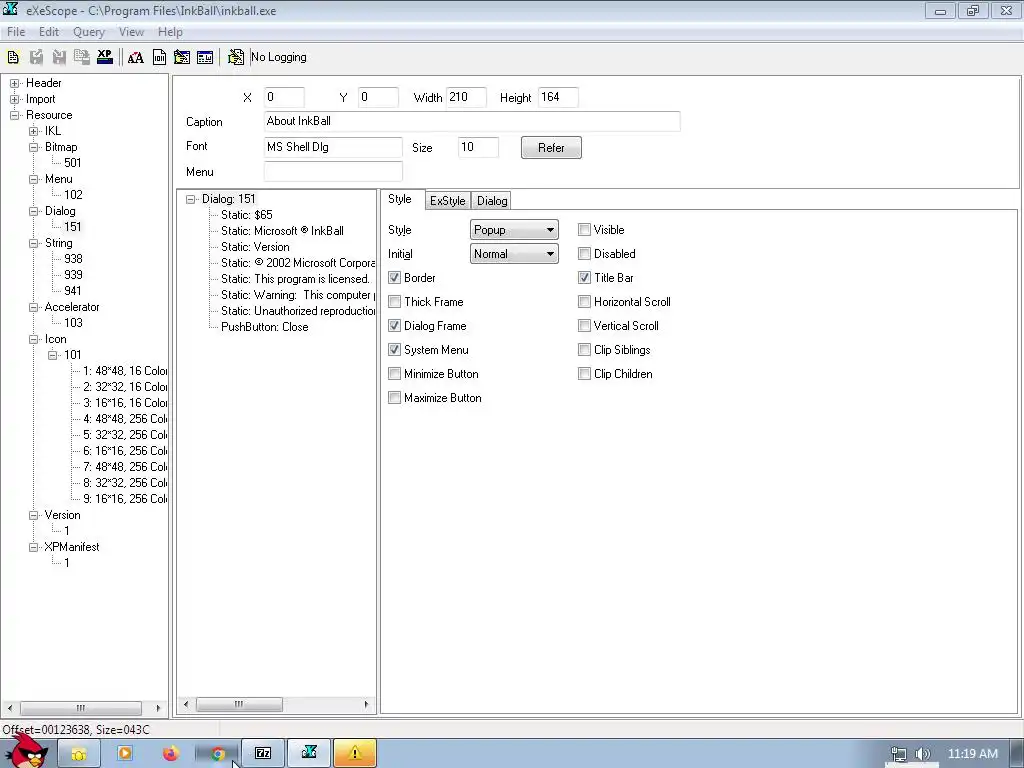Click the eXeScope taskbar button
Screen dimensions: 1024x768
310,754
